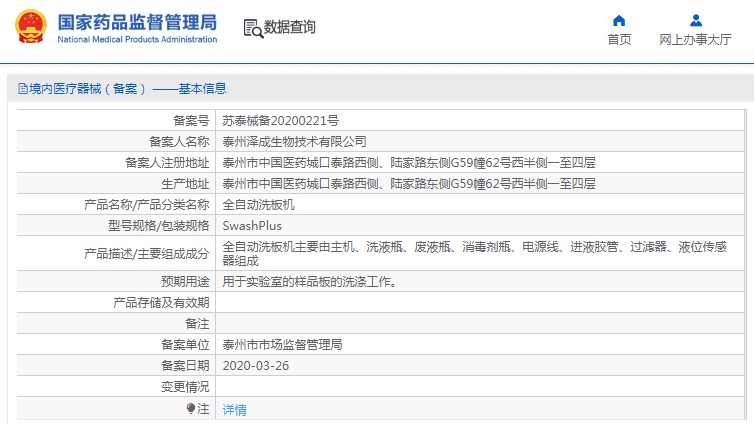Screen dimensions: 754x424
Task: Click the 型号规格/包装规格 label
Action: 159,226
